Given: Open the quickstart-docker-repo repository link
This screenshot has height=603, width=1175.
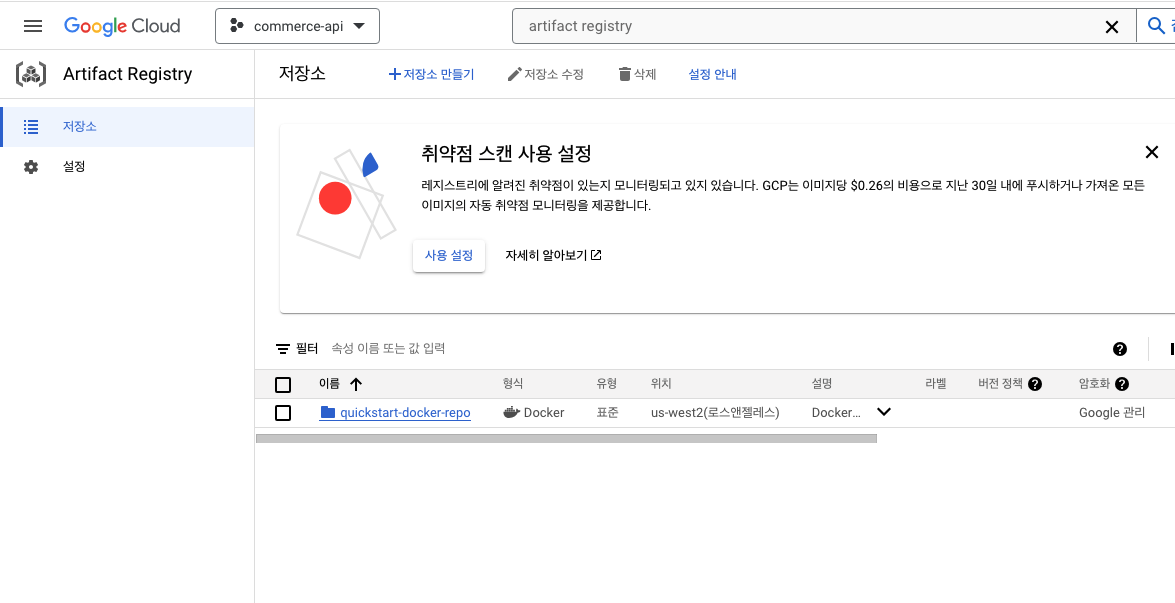Looking at the screenshot, I should tap(405, 413).
